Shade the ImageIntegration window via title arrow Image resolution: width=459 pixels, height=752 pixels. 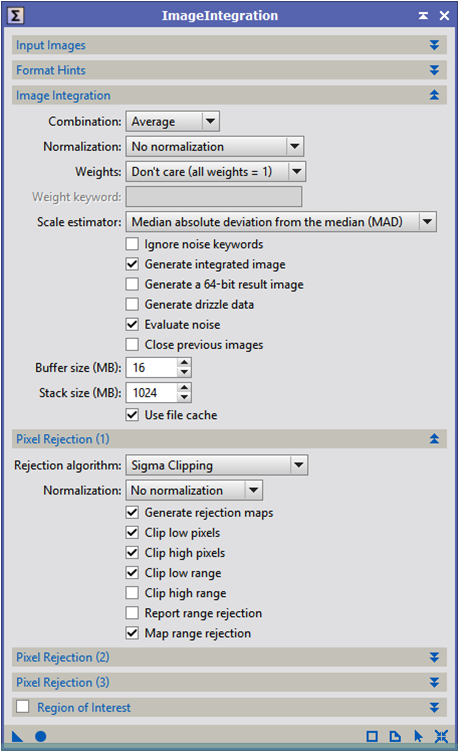click(423, 16)
